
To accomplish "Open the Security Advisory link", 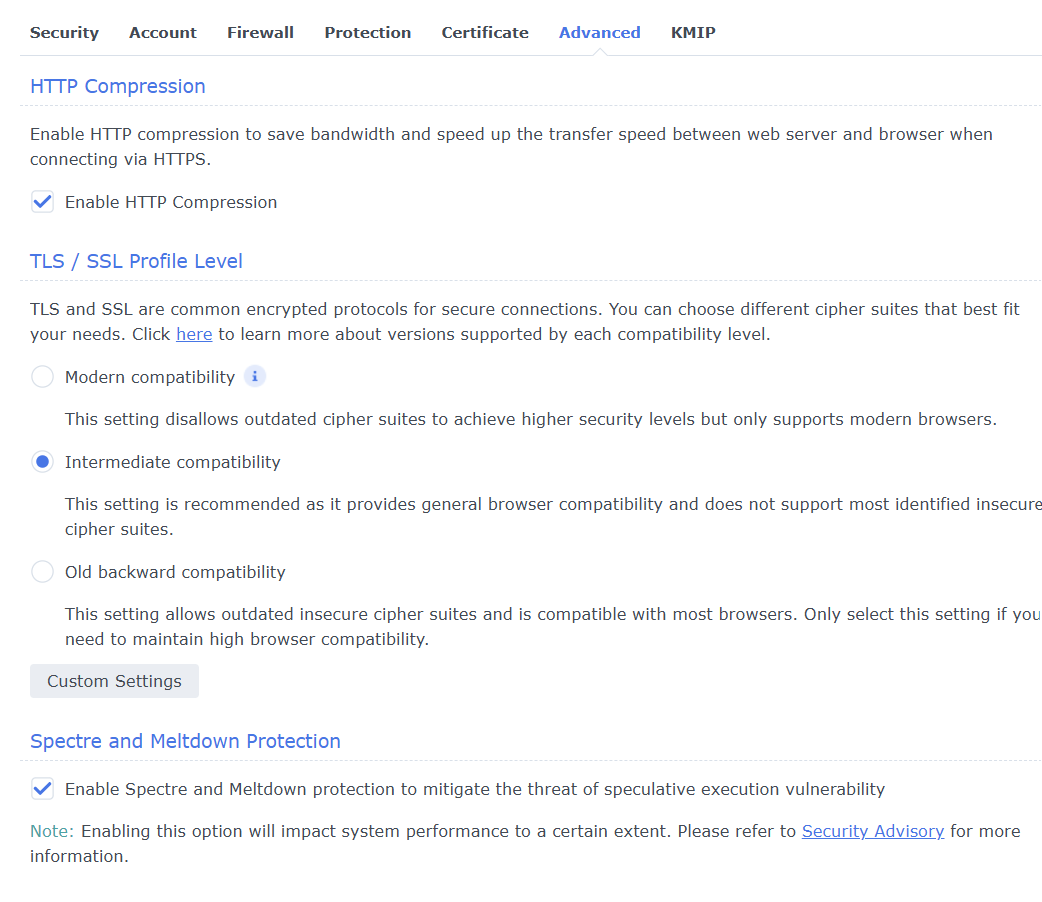I will click(872, 832).
